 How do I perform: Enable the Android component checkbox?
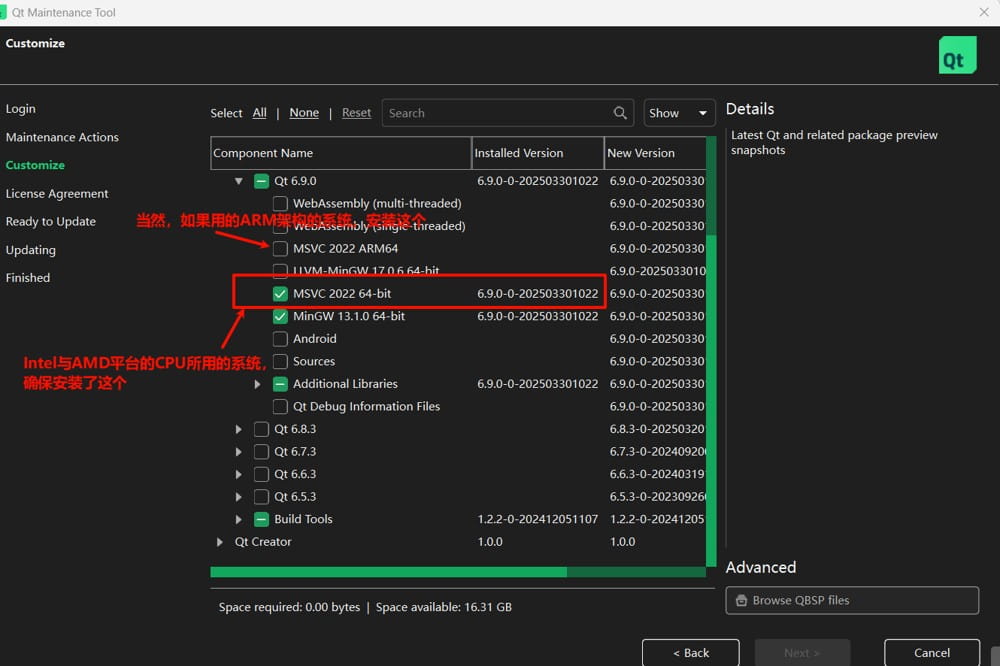(280, 339)
